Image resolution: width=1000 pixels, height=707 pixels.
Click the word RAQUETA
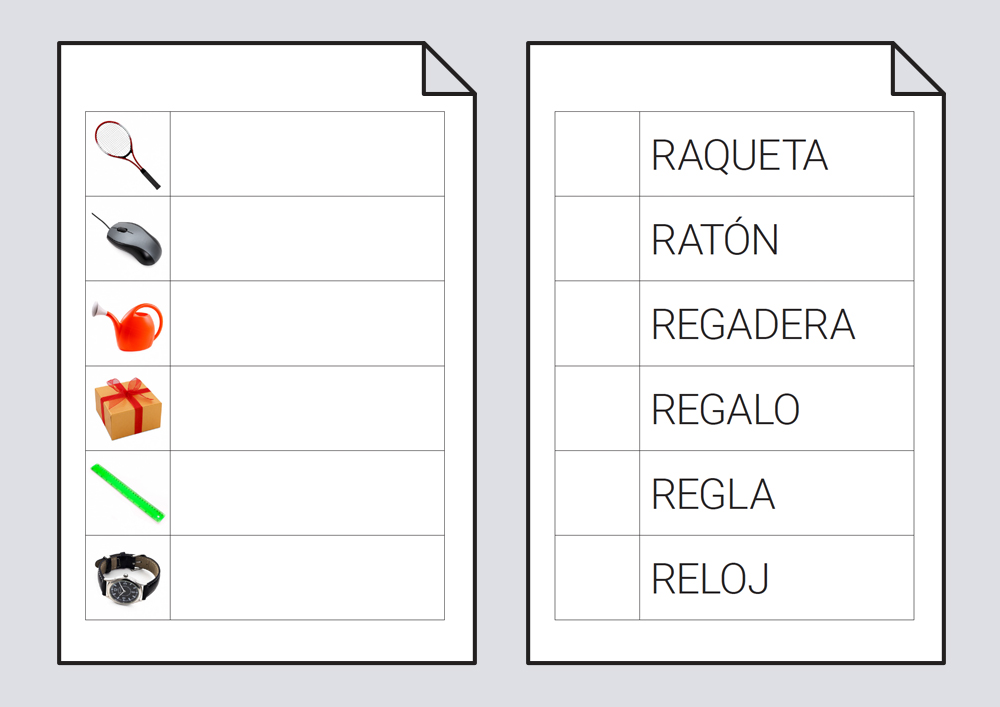click(739, 155)
